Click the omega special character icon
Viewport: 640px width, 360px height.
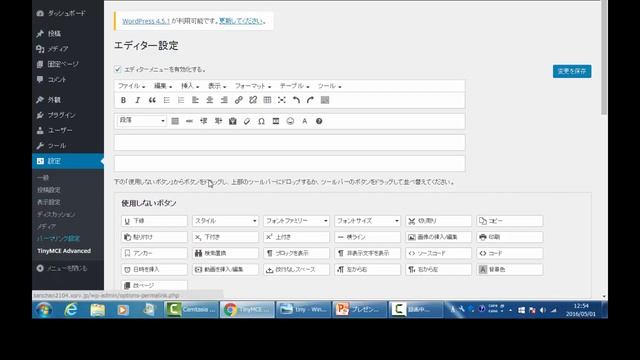(x=262, y=121)
